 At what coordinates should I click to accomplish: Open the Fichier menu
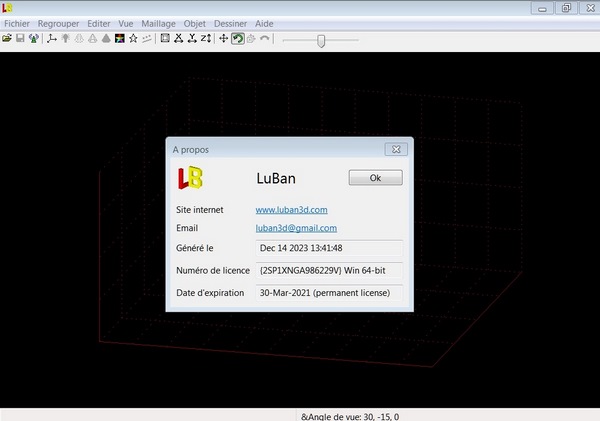pos(17,24)
